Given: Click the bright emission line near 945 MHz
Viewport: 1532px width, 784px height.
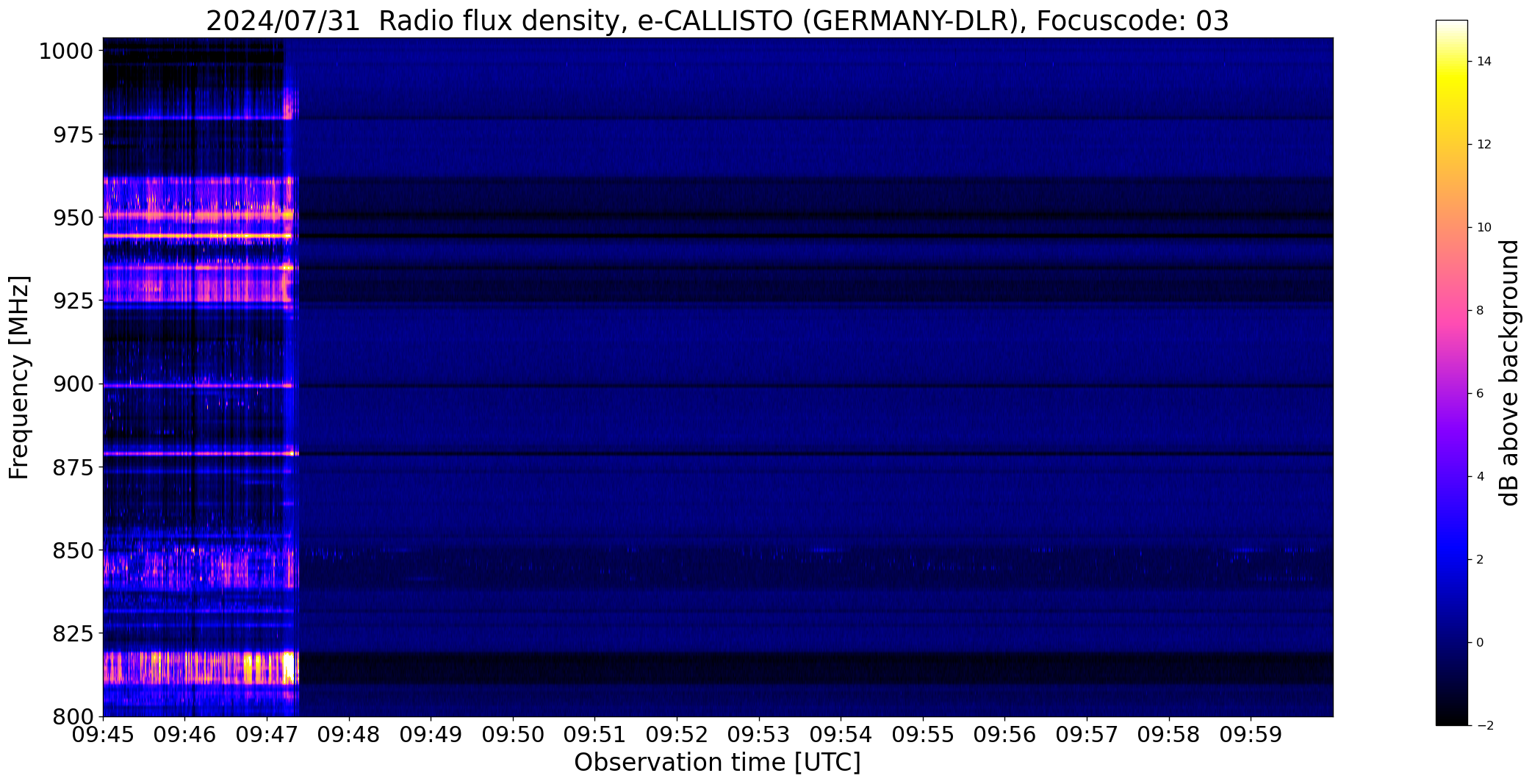Looking at the screenshot, I should [x=198, y=236].
